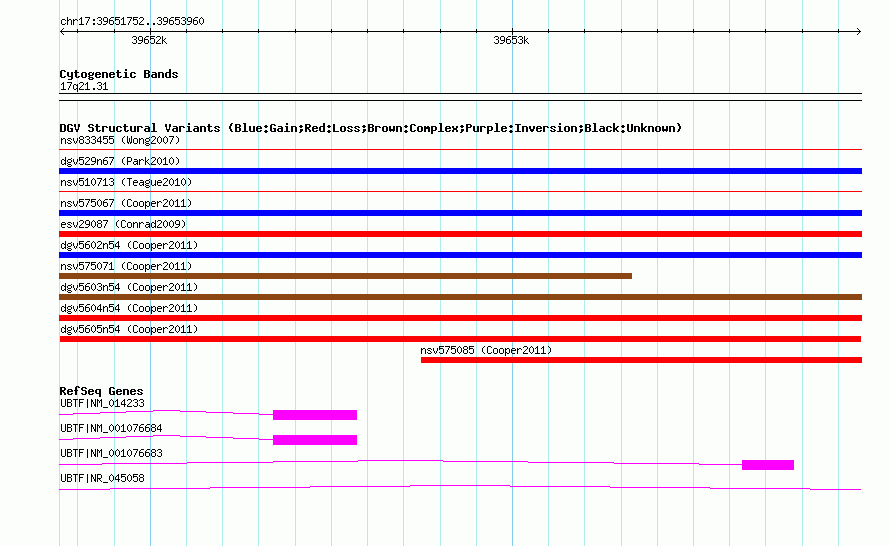This screenshot has height=546, width=890.
Task: Click the UBTF NM_001076684 magenta exon block
Action: click(x=315, y=440)
